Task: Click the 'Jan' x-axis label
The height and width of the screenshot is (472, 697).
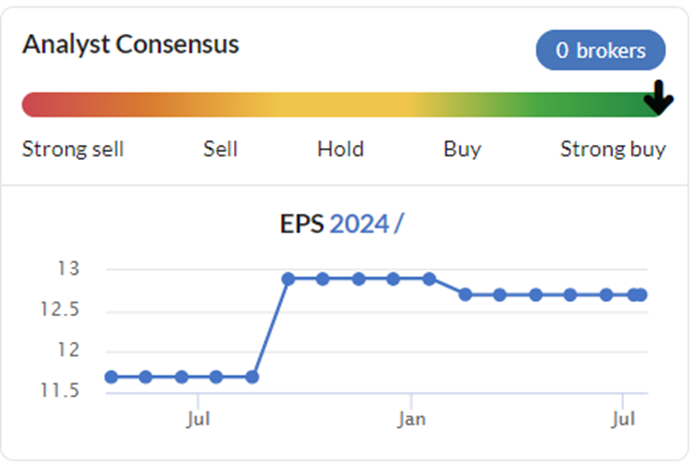Action: point(411,419)
